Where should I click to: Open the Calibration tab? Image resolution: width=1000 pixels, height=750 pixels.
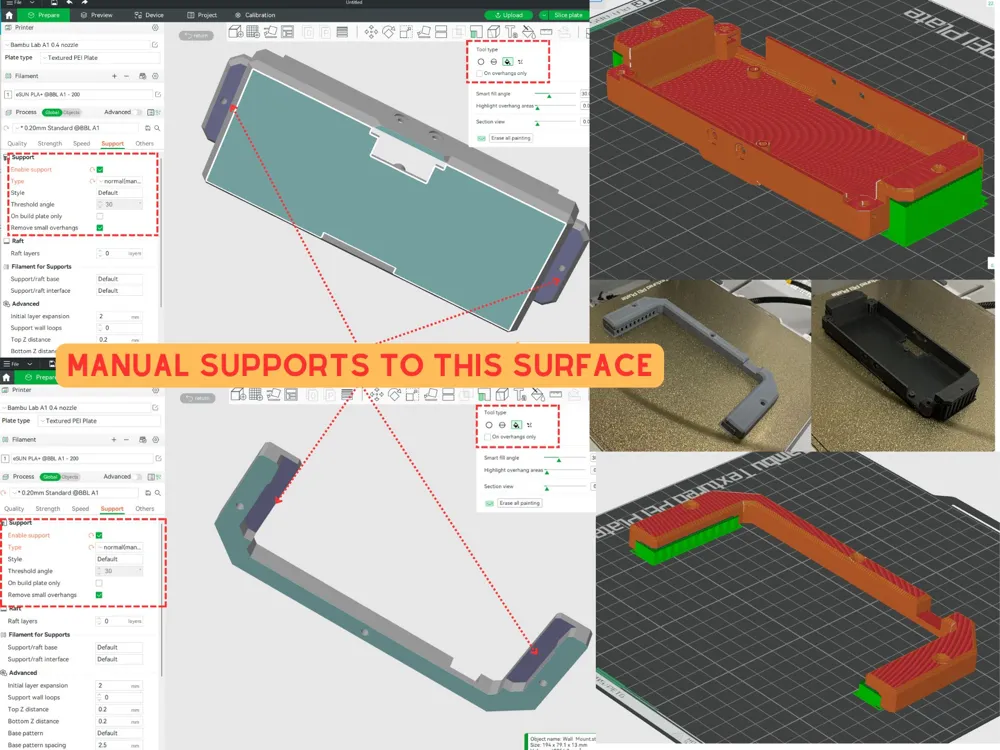(254, 15)
